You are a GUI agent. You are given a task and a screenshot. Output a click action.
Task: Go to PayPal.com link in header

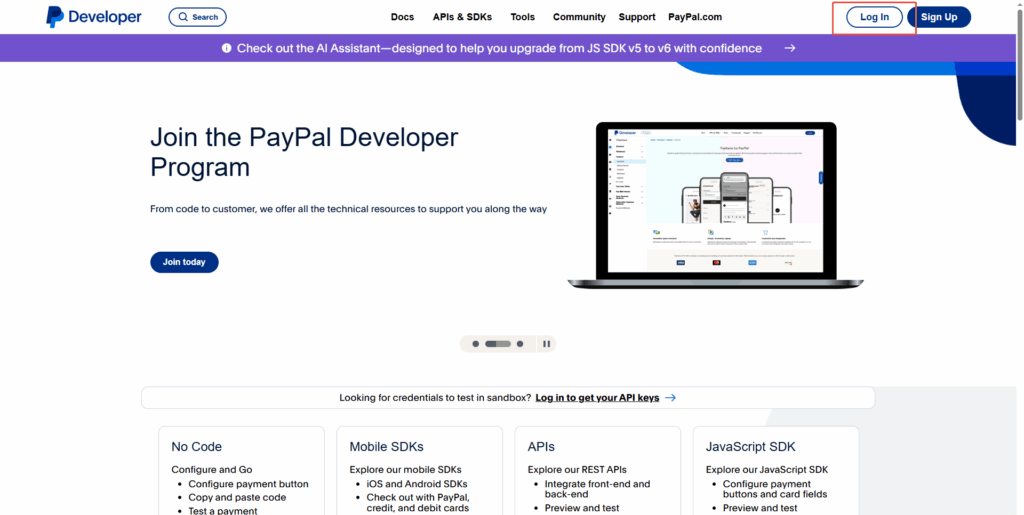(695, 17)
